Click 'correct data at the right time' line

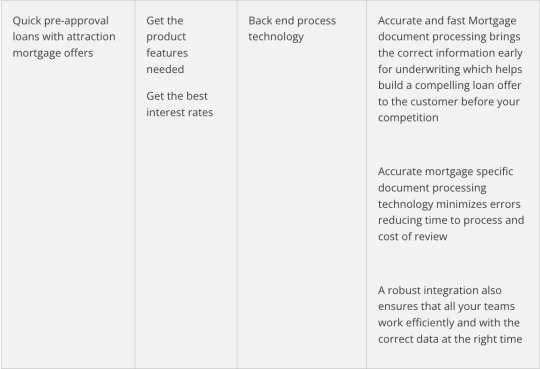(x=450, y=339)
